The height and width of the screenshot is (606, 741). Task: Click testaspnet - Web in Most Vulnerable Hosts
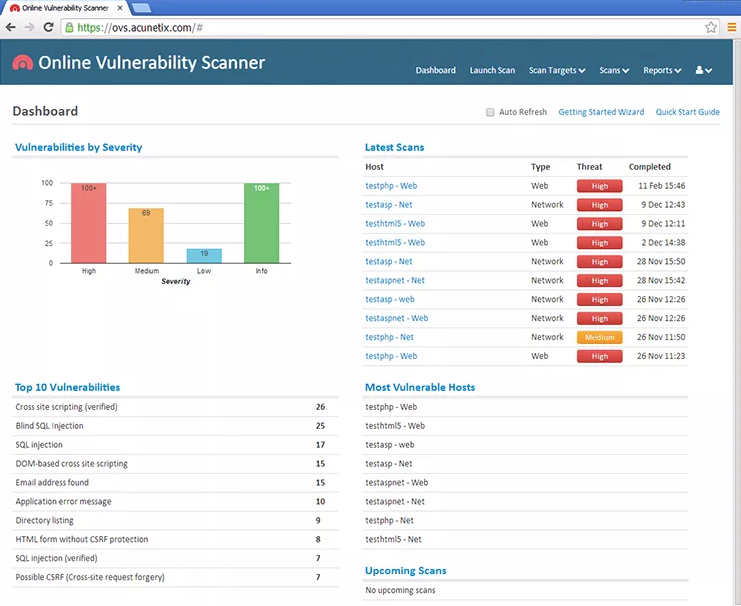click(x=396, y=483)
